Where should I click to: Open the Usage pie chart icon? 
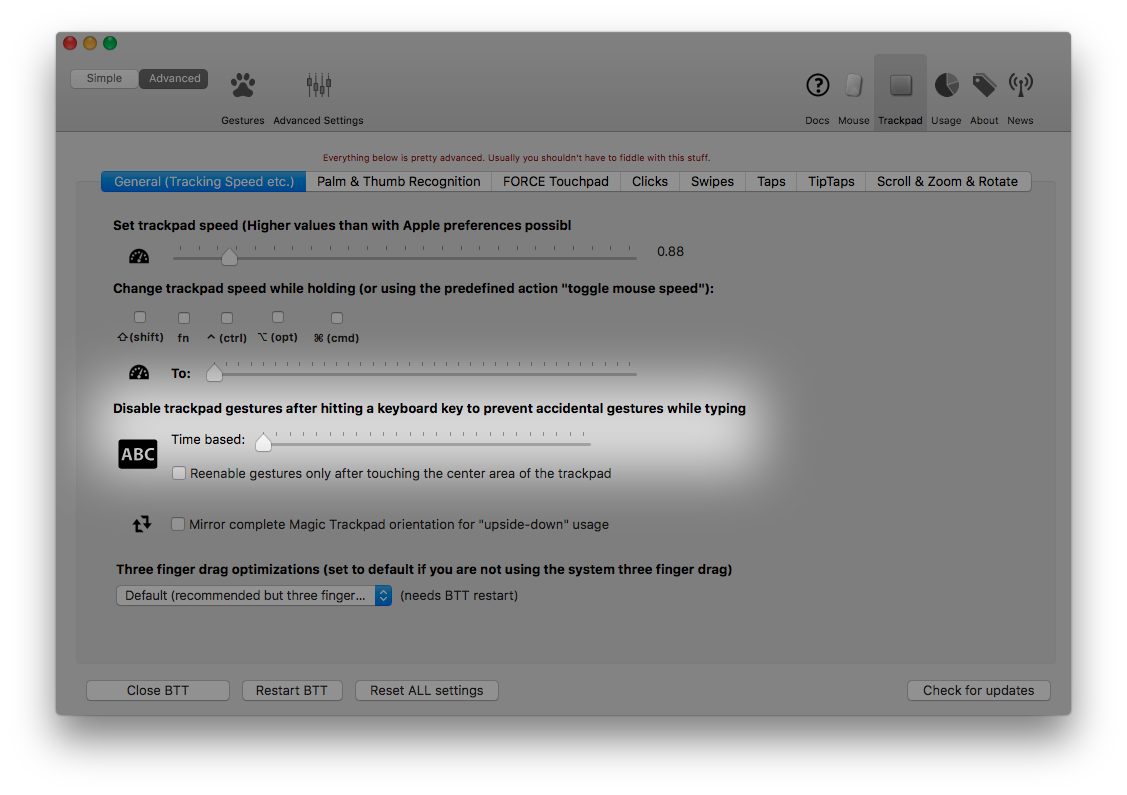pyautogui.click(x=946, y=86)
